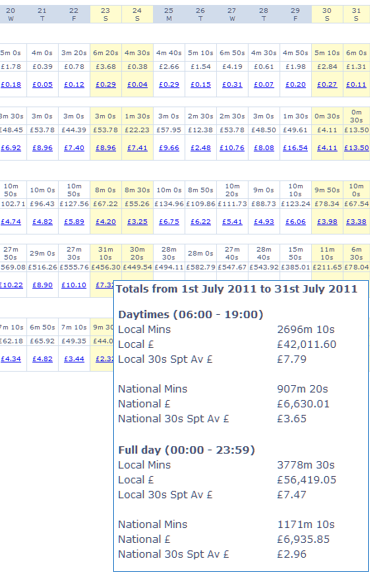The image size is (370, 575).
Task: Select the £6,935.85 value
Action: [303, 539]
